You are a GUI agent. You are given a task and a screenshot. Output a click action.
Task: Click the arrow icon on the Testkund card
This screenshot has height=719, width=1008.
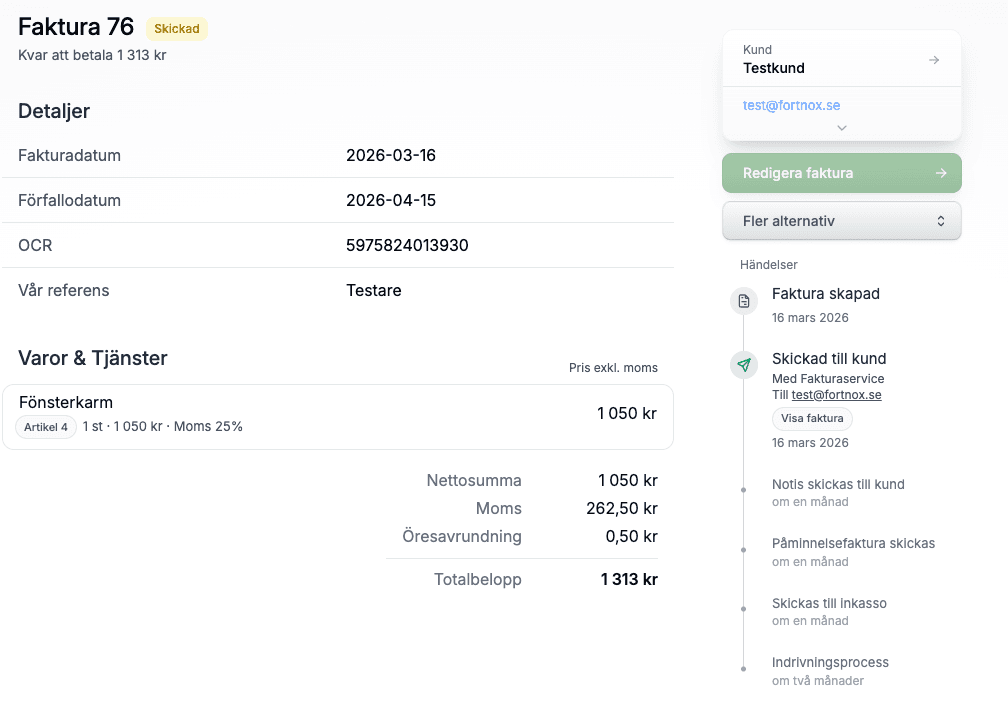click(934, 60)
